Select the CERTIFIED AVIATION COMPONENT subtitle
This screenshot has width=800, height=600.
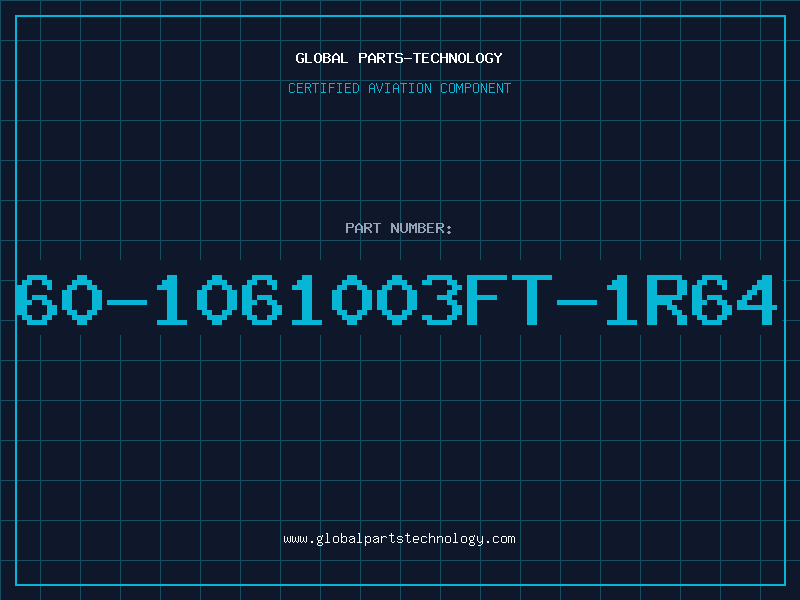[399, 88]
